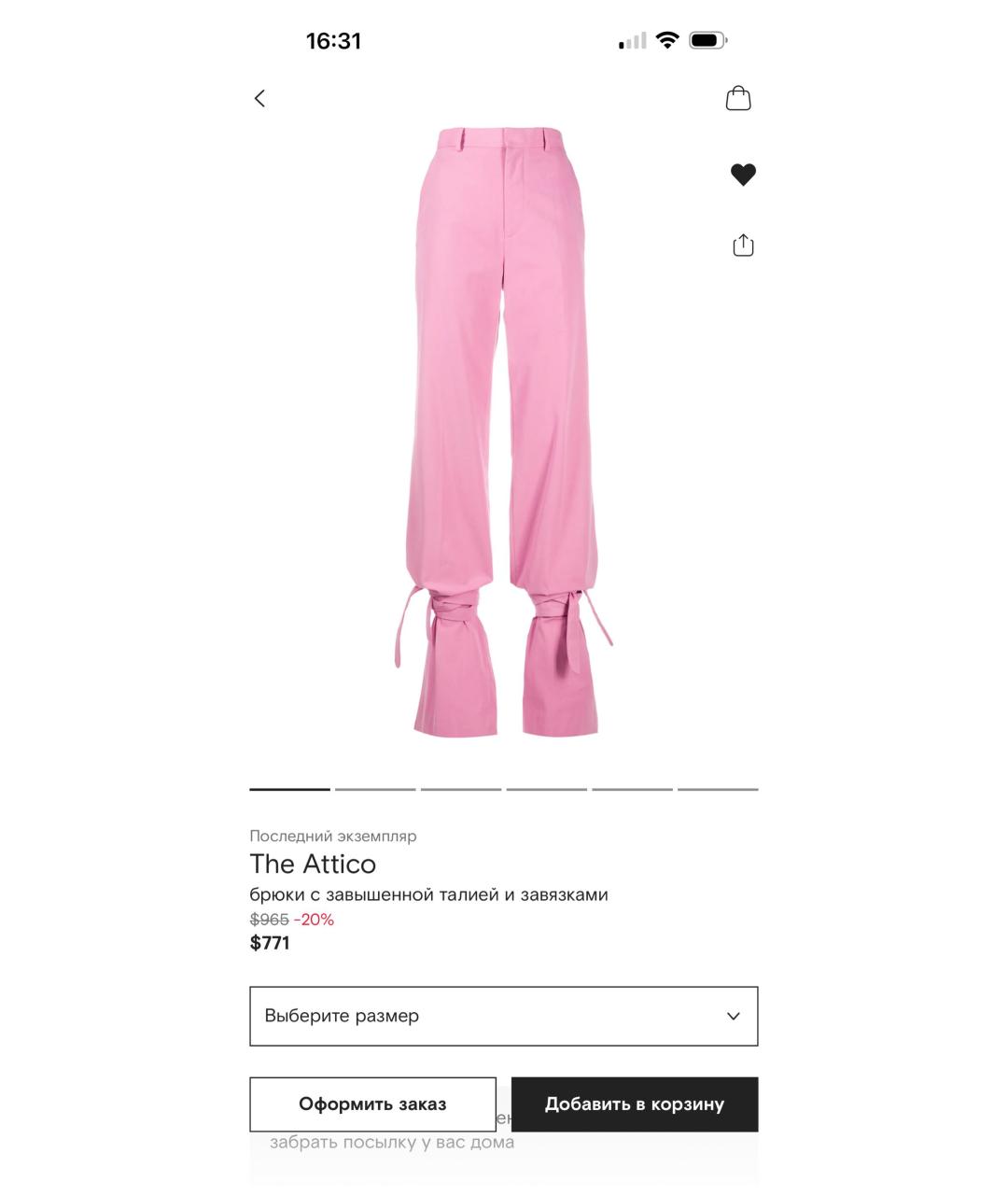Toggle the heart wishlist icon

tap(743, 175)
